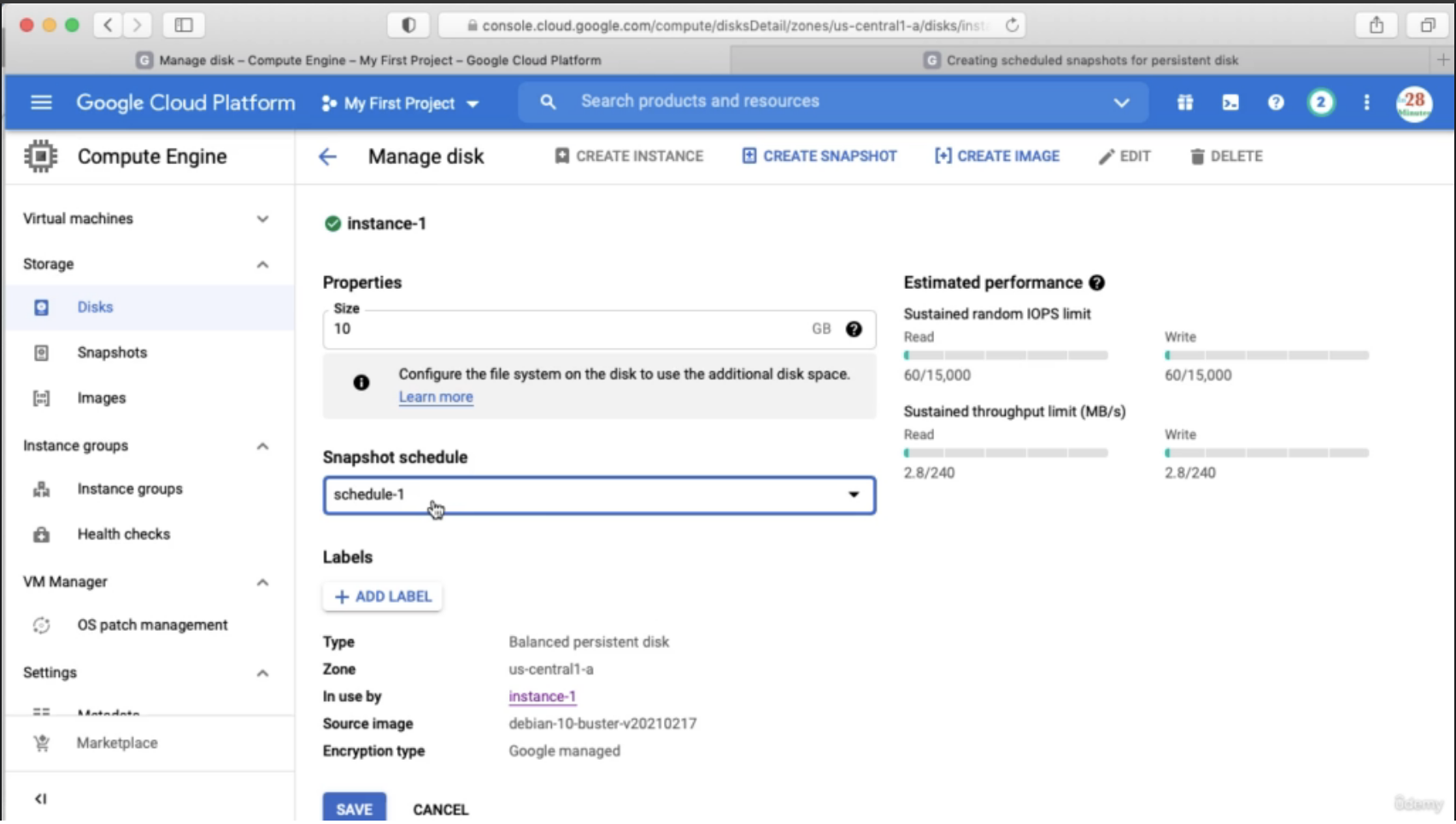The height and width of the screenshot is (824, 1456).
Task: Open the three-dot settings menu in the header
Action: (x=1366, y=103)
